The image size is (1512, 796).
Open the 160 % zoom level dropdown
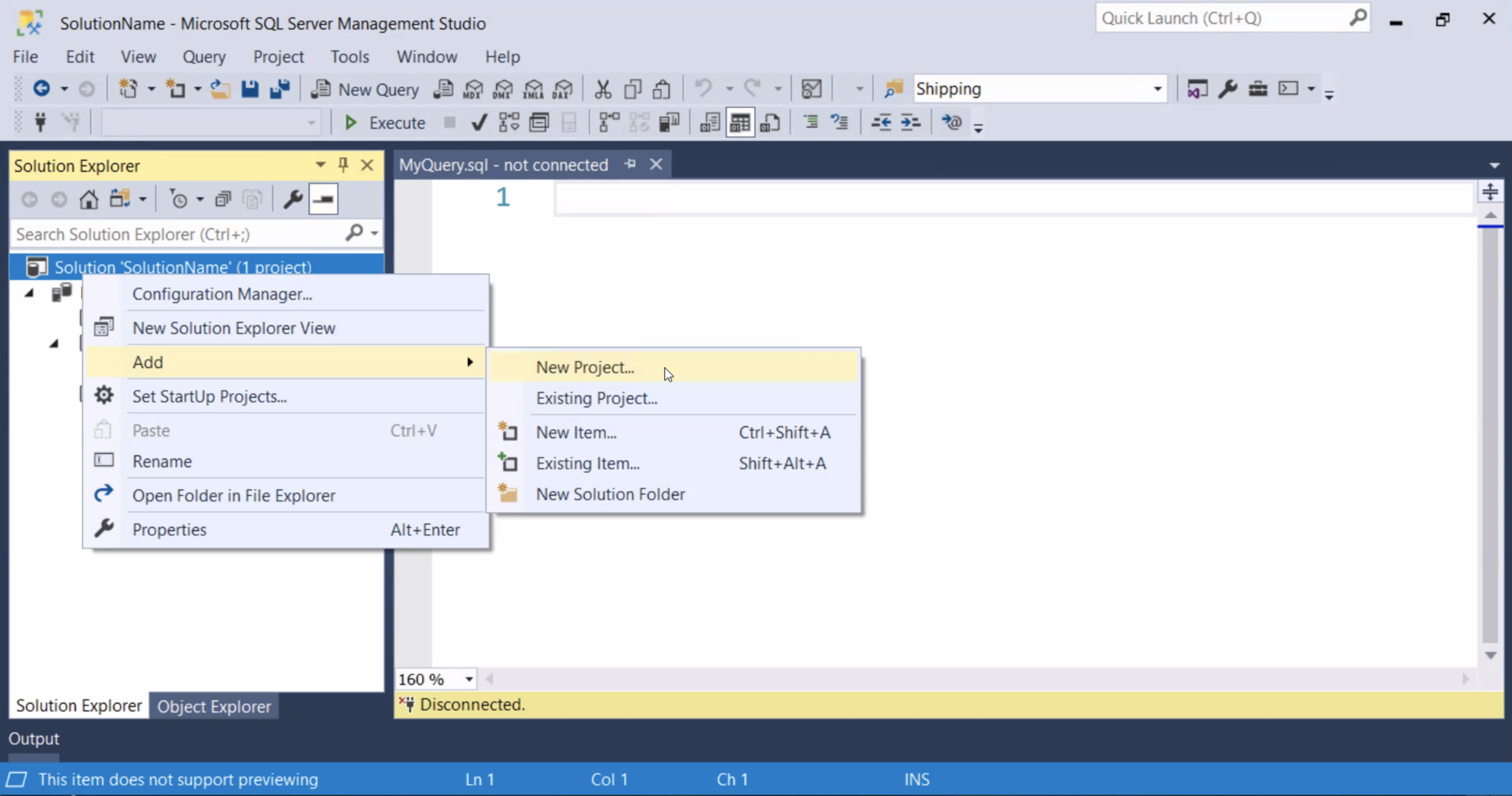tap(469, 680)
